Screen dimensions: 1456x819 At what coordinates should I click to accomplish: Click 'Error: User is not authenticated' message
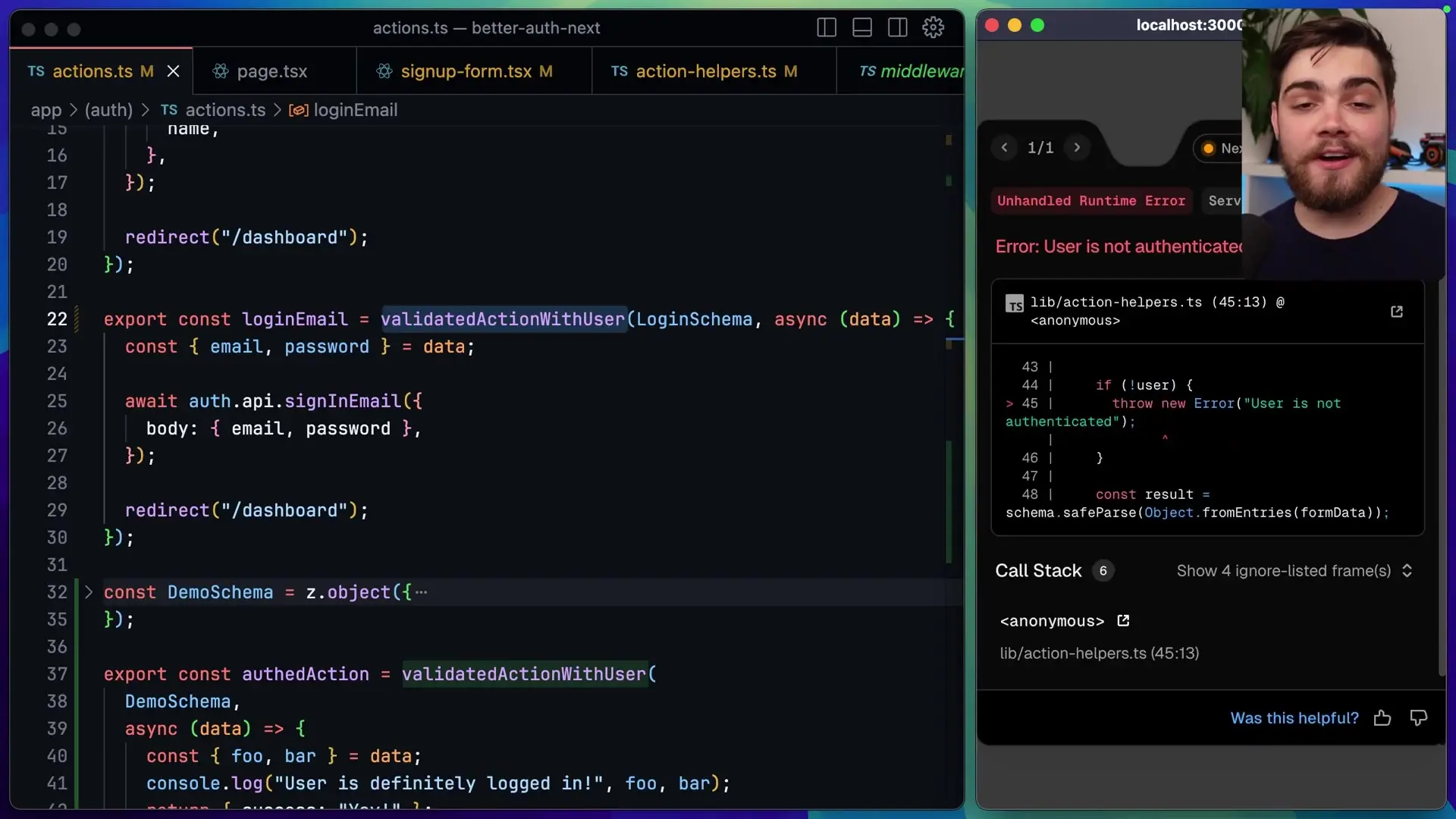coord(1119,246)
